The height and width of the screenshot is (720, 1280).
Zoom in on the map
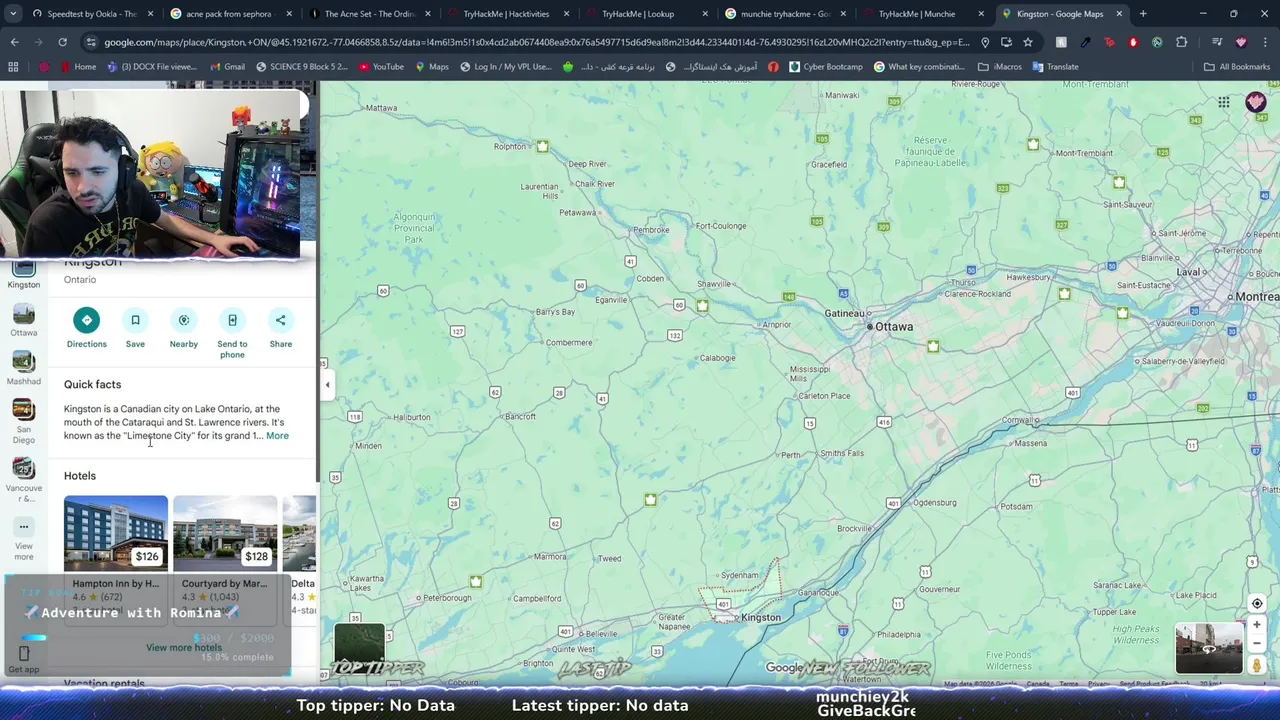[1257, 625]
